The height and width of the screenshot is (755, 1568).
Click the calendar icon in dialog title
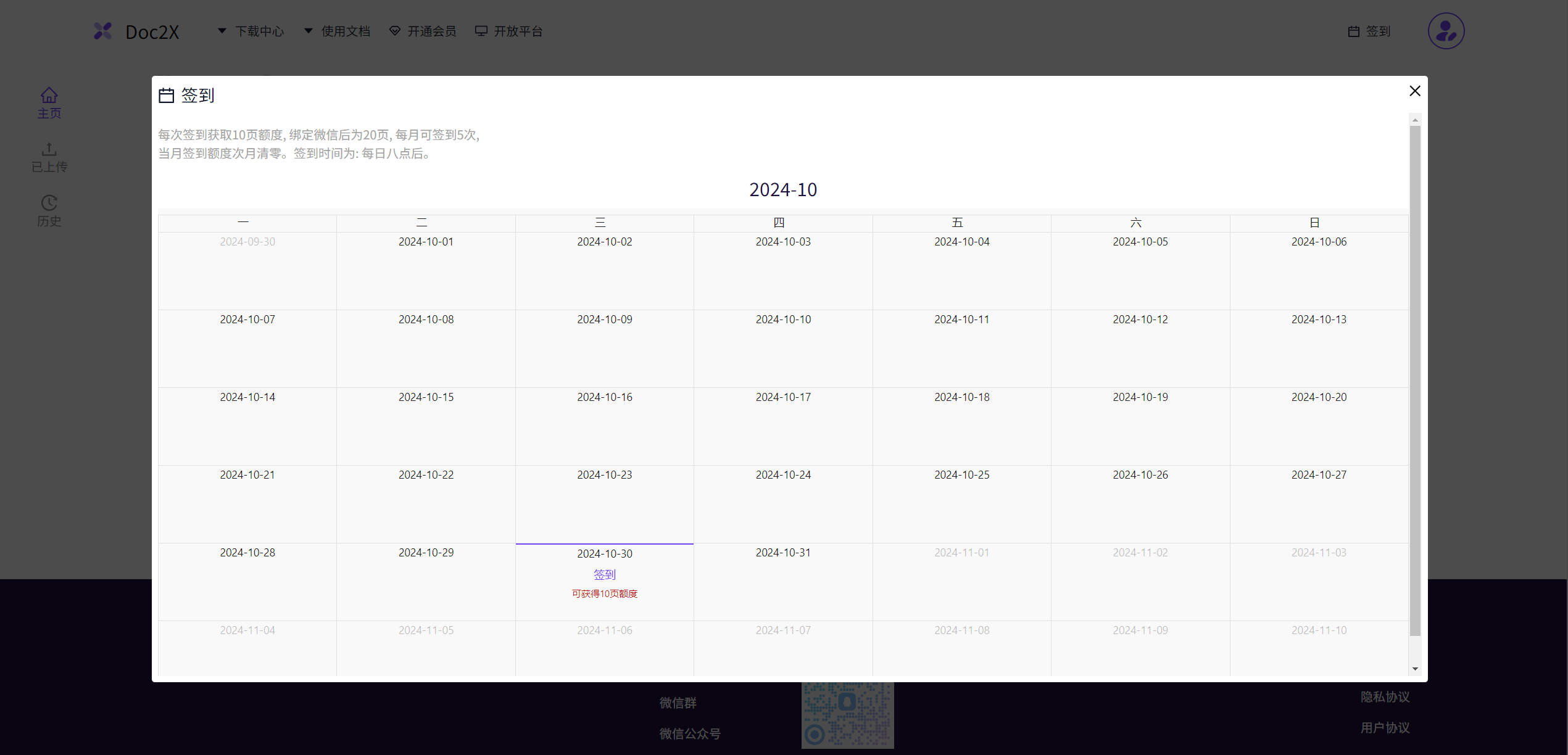pyautogui.click(x=167, y=95)
